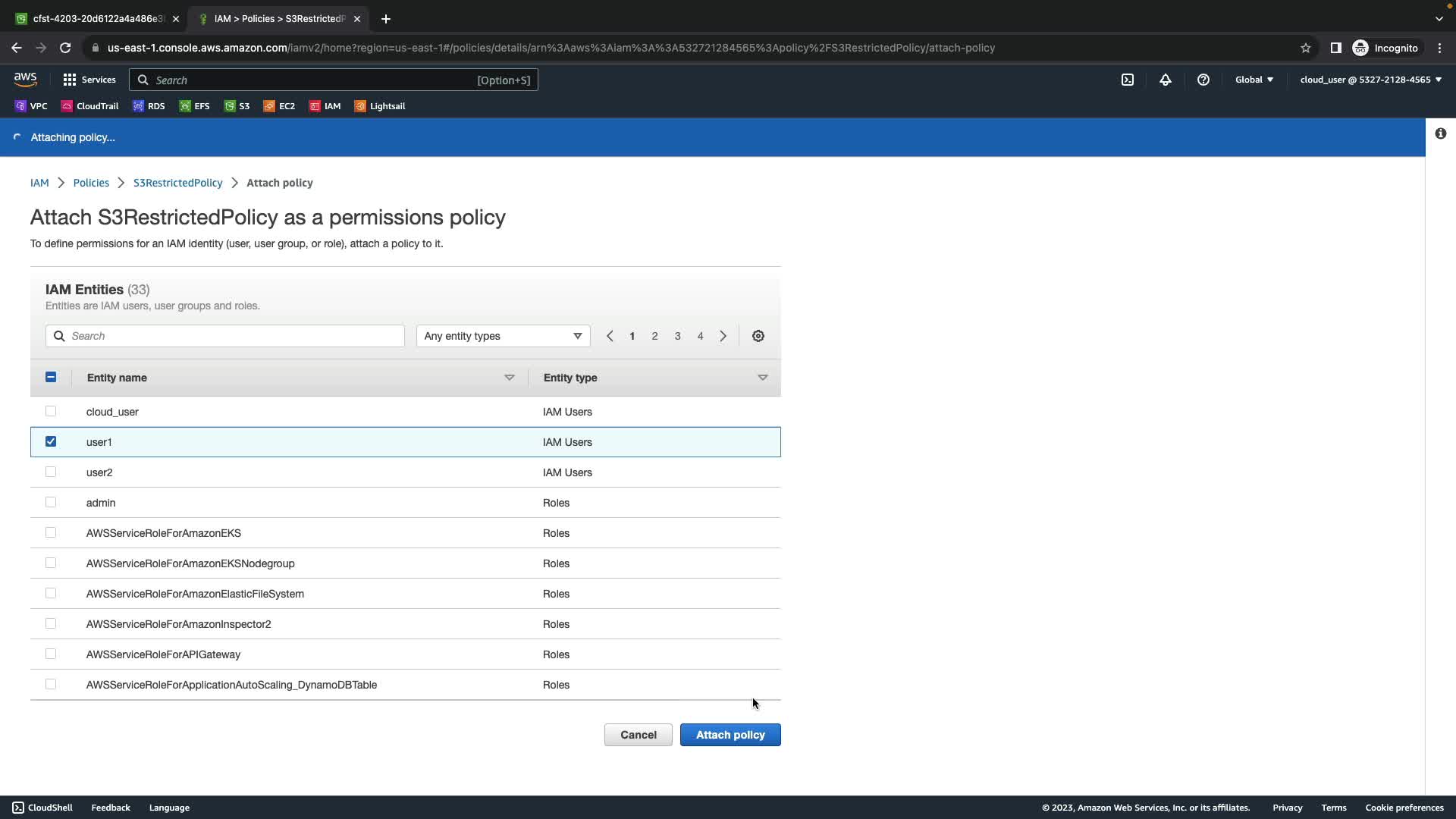This screenshot has width=1456, height=819.
Task: Go to page 2 of entities
Action: coord(654,336)
